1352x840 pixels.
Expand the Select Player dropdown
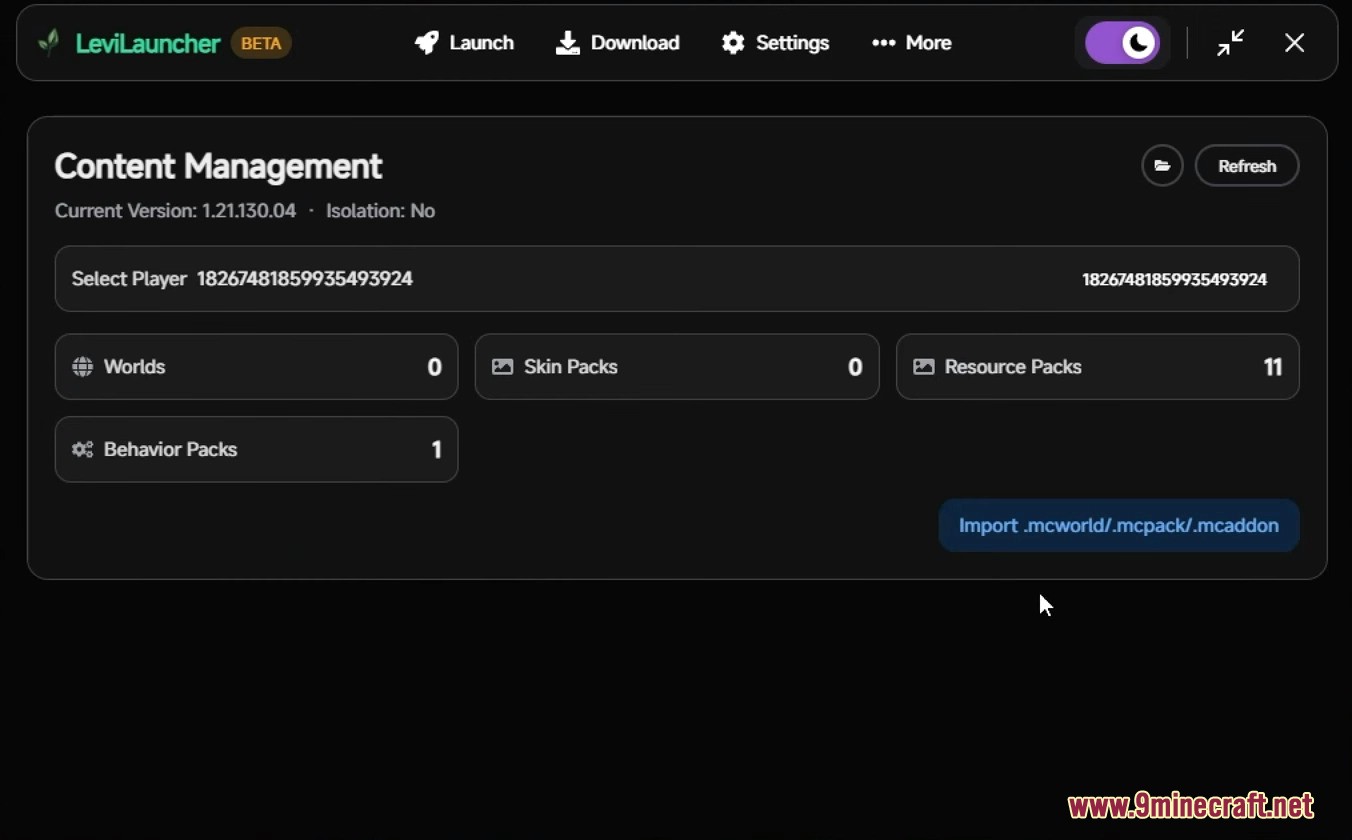pos(676,279)
